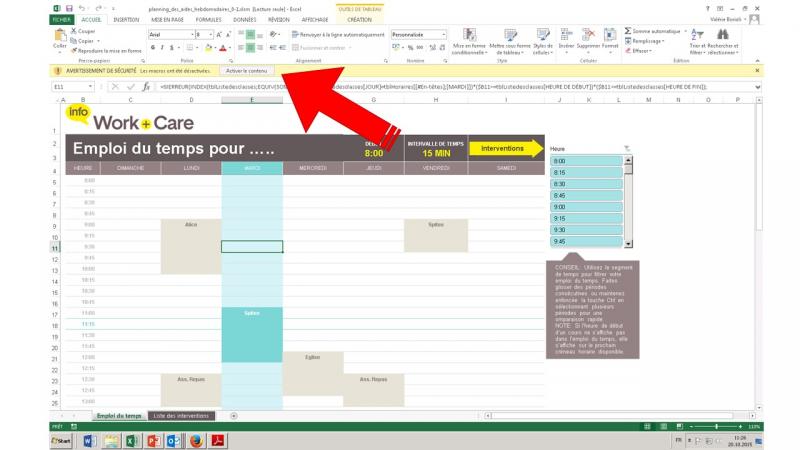Click Trier et filtrer icon
The width and height of the screenshot is (800, 450).
pyautogui.click(x=695, y=40)
